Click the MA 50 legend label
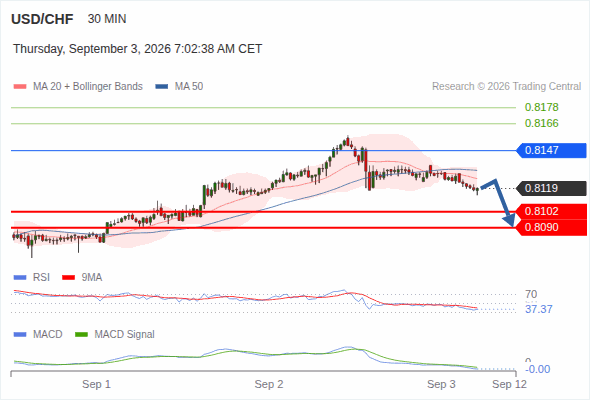 click(x=189, y=87)
